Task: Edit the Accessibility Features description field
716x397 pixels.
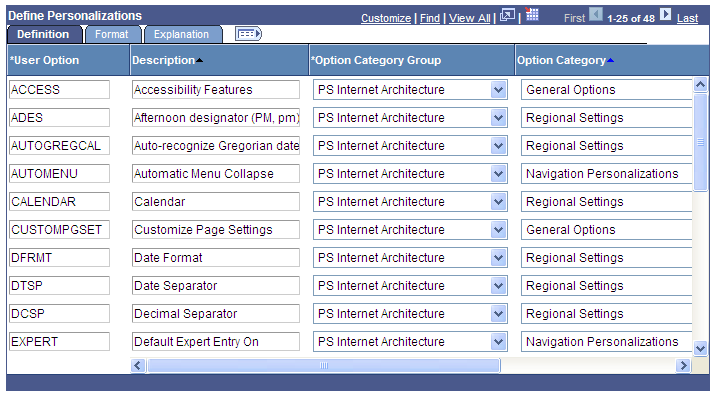Action: 216,90
